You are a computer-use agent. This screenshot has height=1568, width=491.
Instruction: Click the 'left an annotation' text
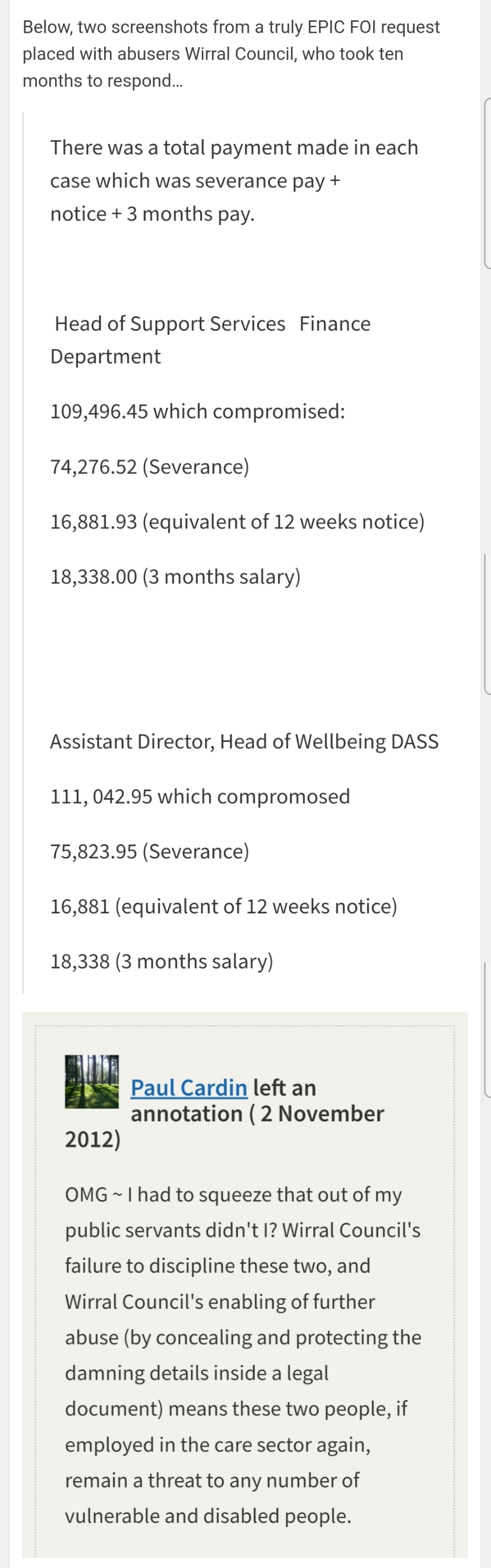click(x=285, y=1088)
